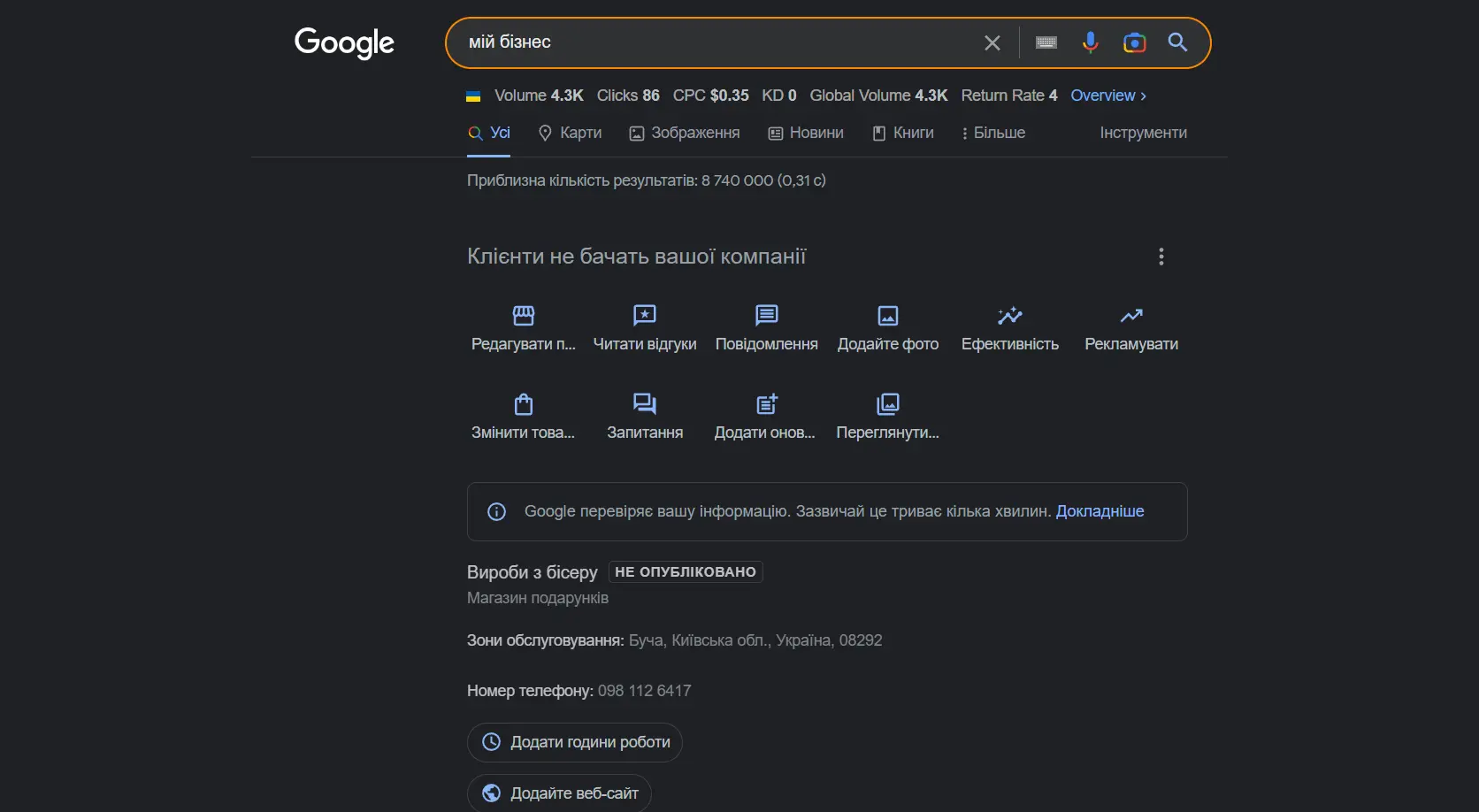Click the НЕ ОПУБЛІКОВАНО status badge
Screen dimensions: 1479x812
[x=686, y=572]
